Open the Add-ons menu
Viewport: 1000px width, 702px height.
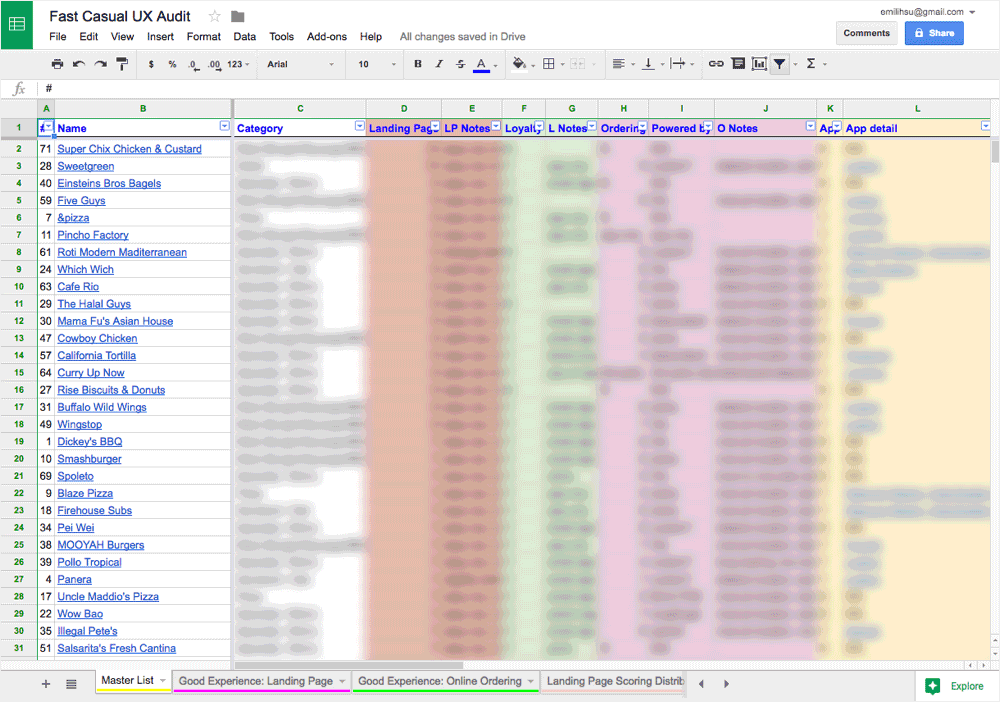click(327, 36)
